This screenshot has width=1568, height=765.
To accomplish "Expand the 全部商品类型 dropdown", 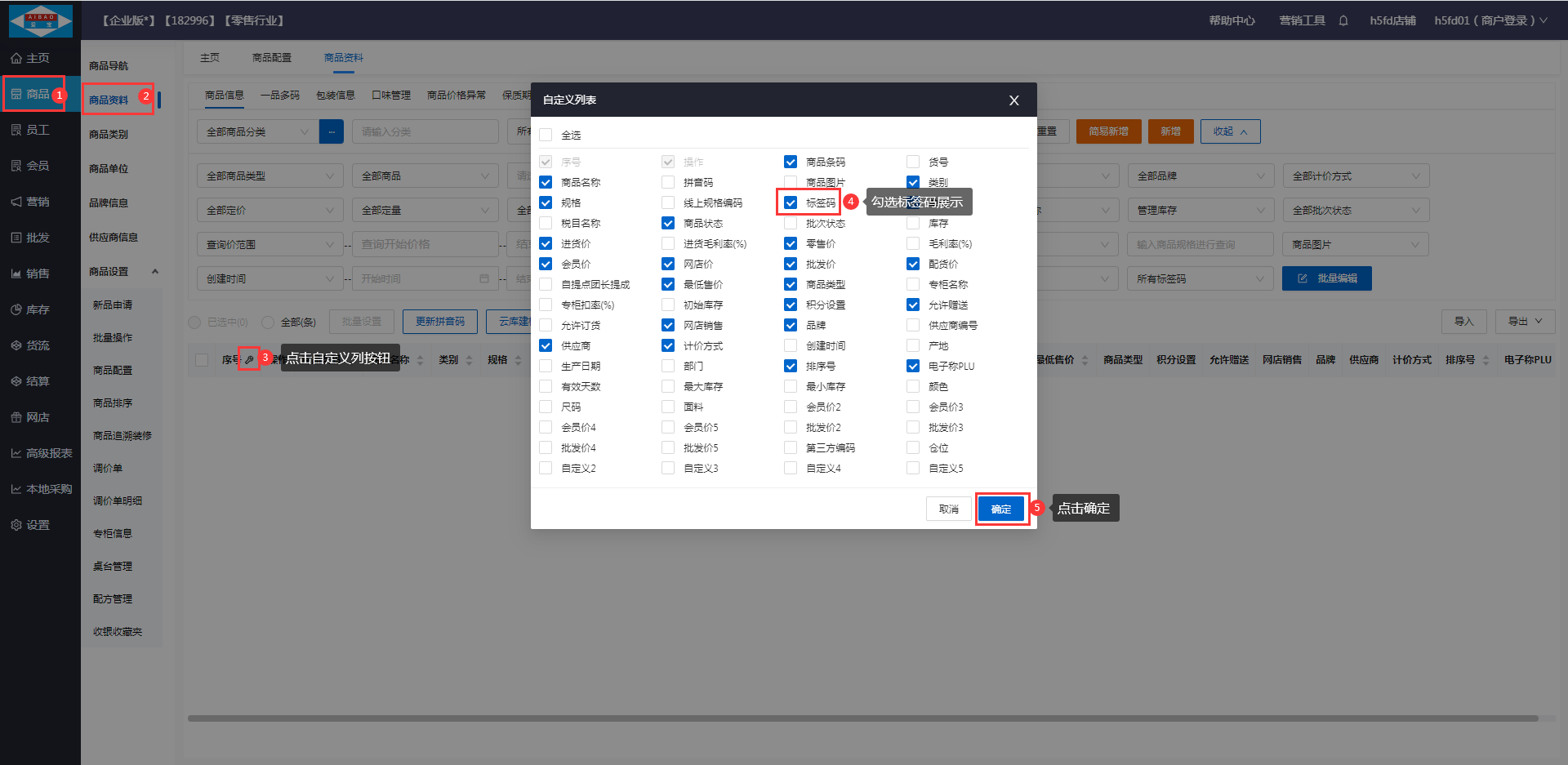I will [x=269, y=176].
